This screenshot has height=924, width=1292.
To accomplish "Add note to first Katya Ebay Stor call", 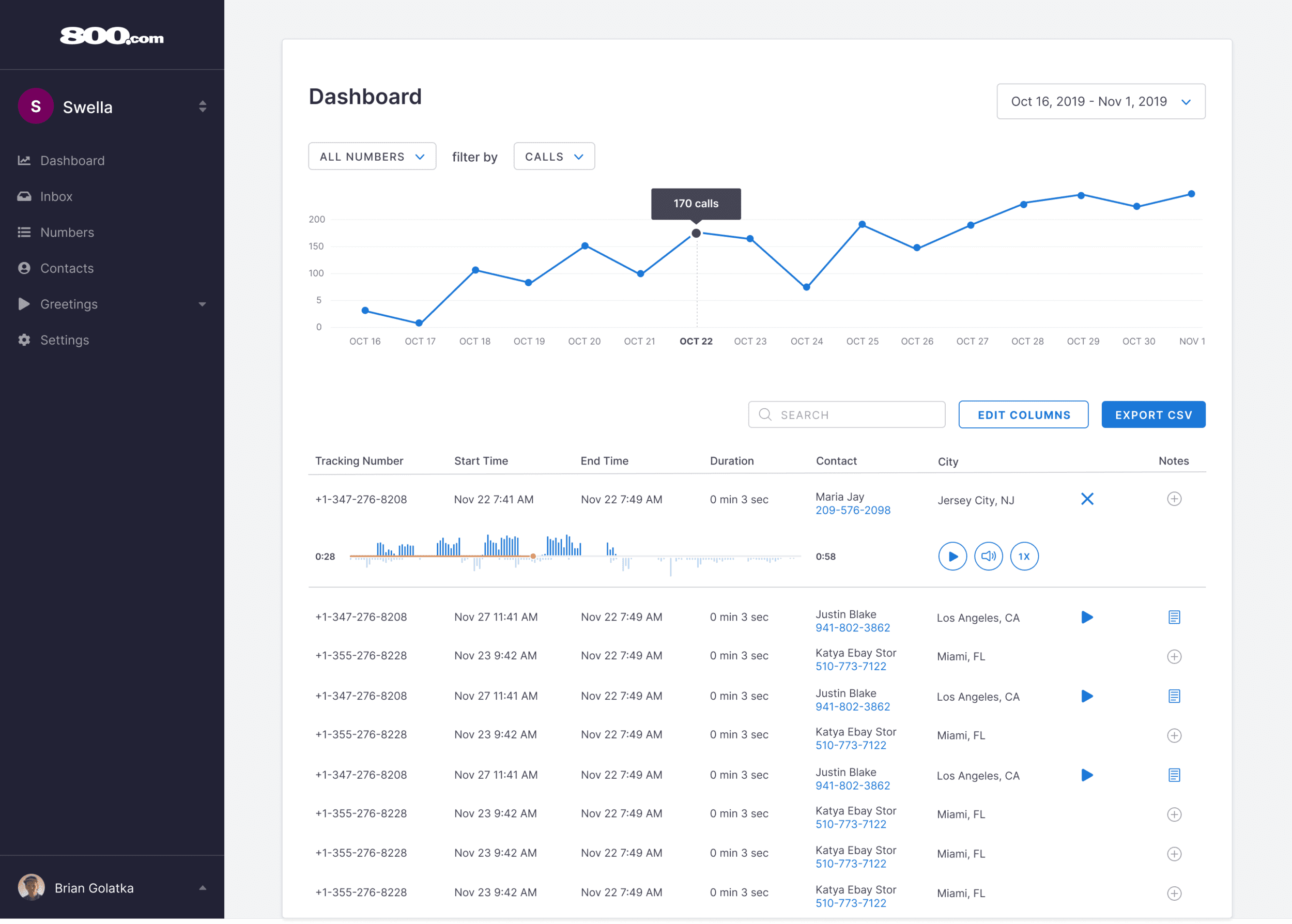I will coord(1174,657).
